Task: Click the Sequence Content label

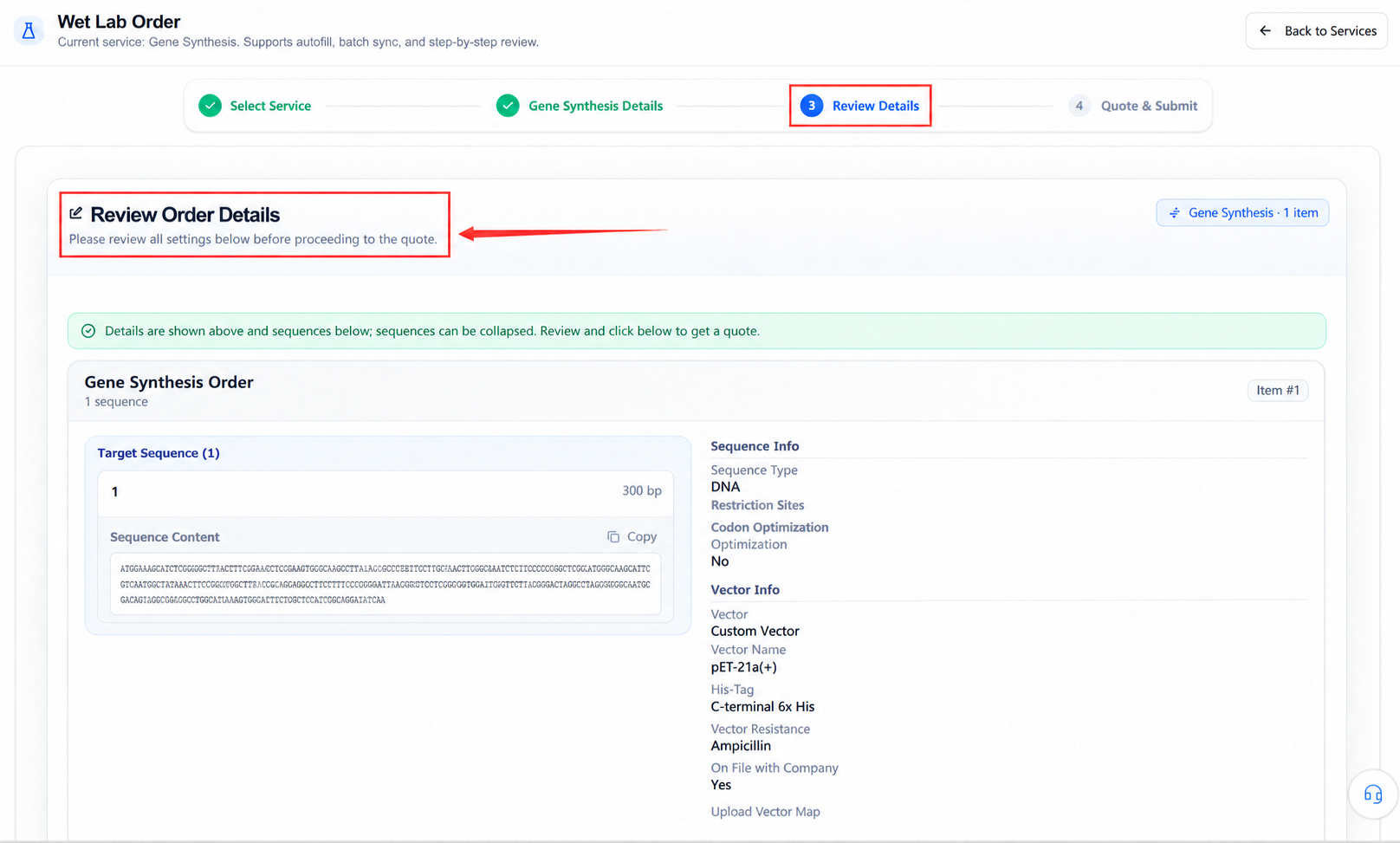Action: pyautogui.click(x=165, y=537)
